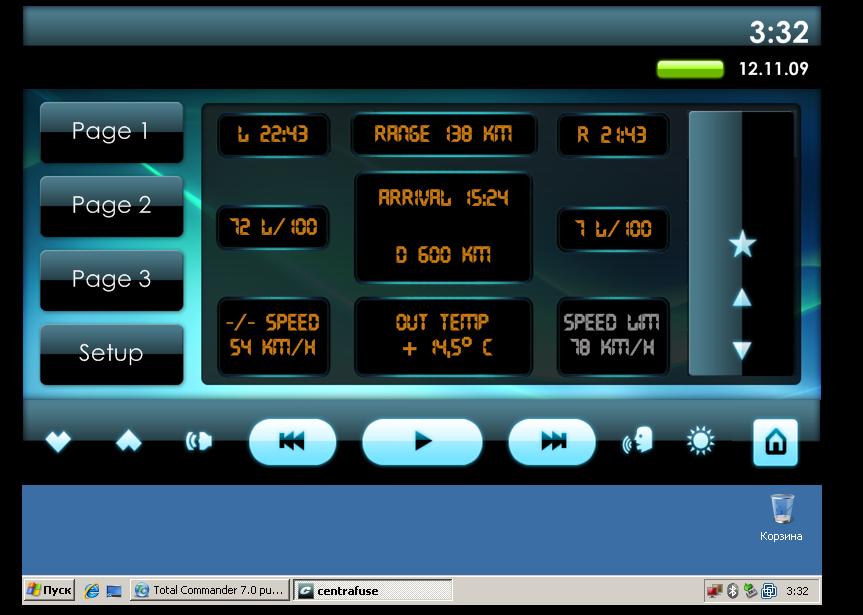The width and height of the screenshot is (863, 615).
Task: Open the Windows Start (Пуск) menu
Action: tap(50, 591)
